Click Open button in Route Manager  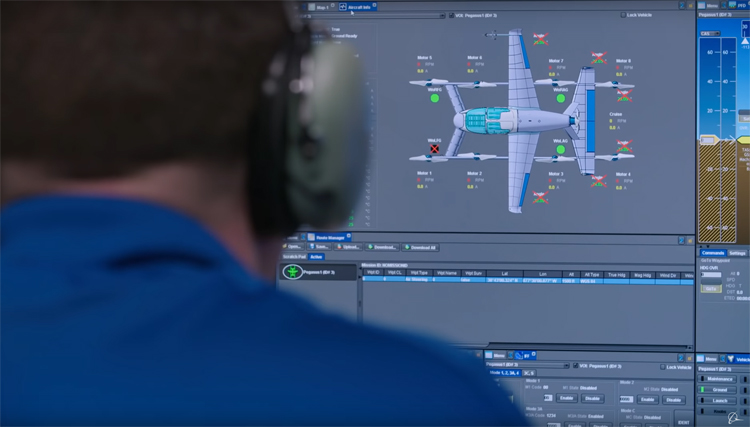[292, 247]
